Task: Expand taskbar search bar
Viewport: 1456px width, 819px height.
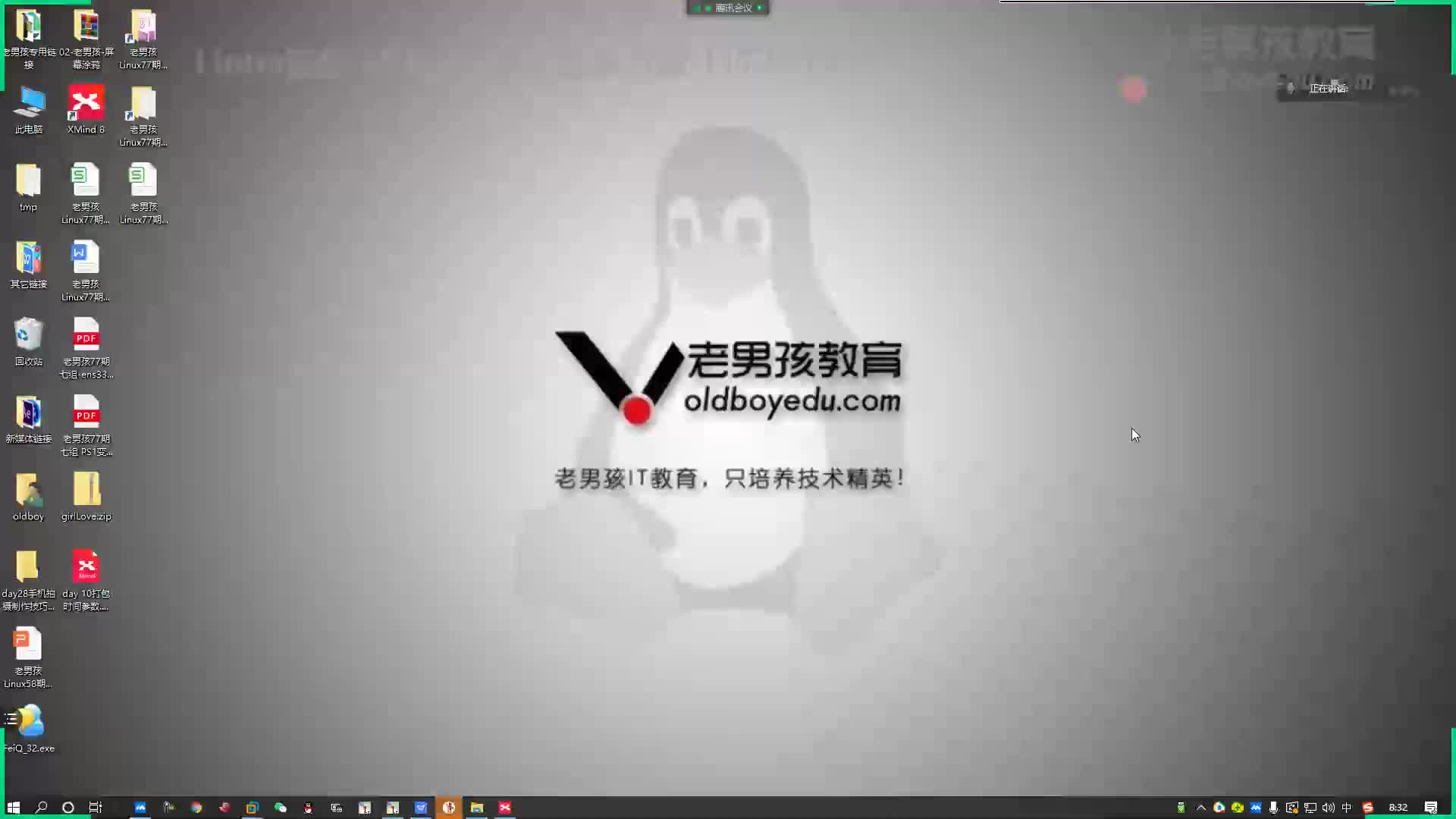Action: tap(41, 807)
